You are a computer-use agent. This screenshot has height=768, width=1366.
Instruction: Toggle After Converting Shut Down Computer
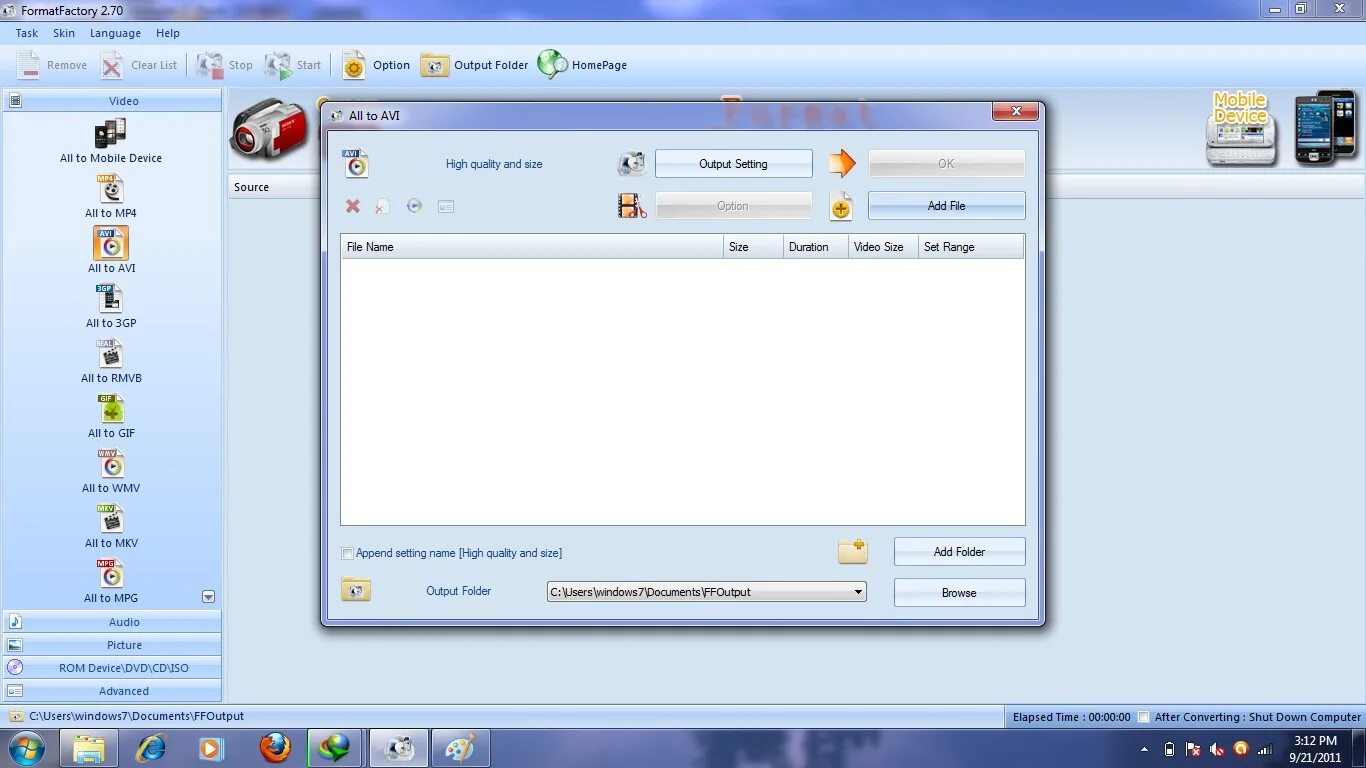(x=1144, y=717)
